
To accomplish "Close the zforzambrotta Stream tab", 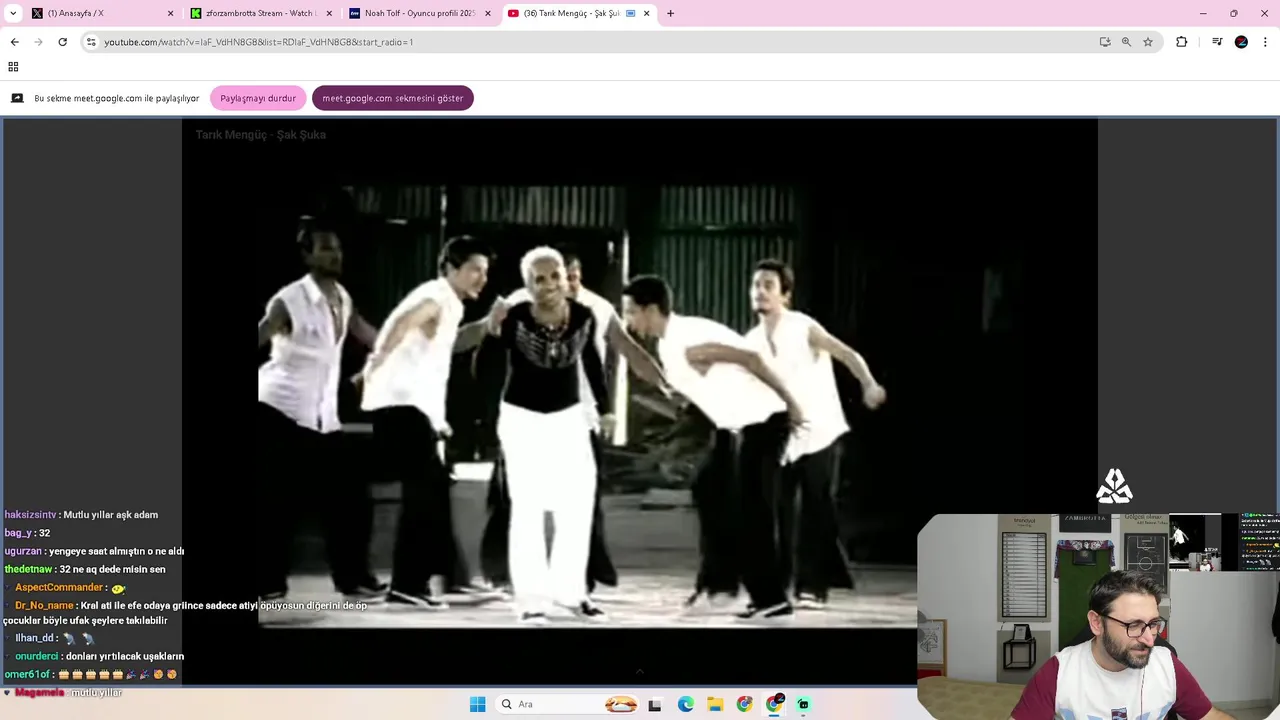I will tap(329, 13).
